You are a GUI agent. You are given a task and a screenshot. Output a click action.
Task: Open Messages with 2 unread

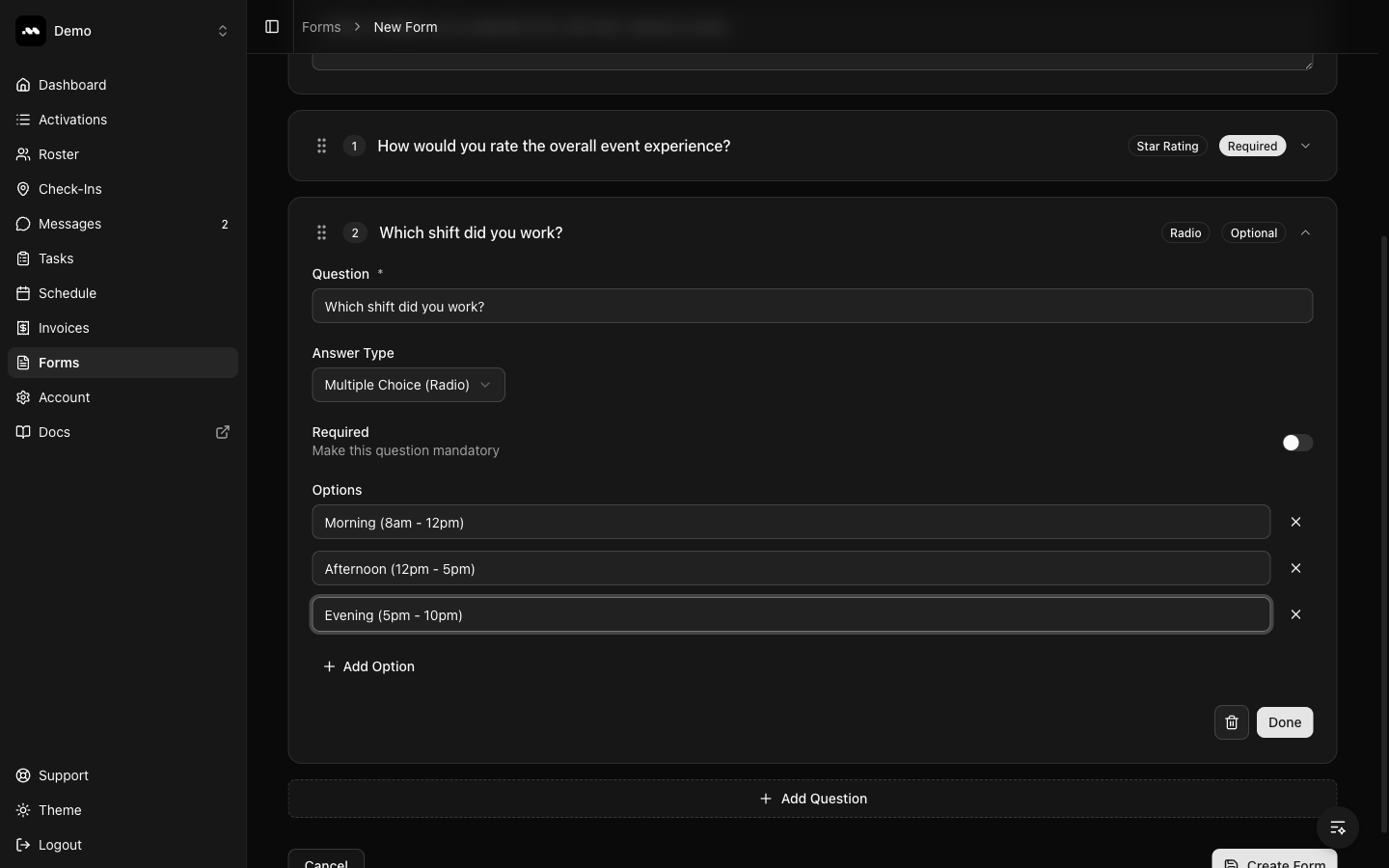coord(69,224)
